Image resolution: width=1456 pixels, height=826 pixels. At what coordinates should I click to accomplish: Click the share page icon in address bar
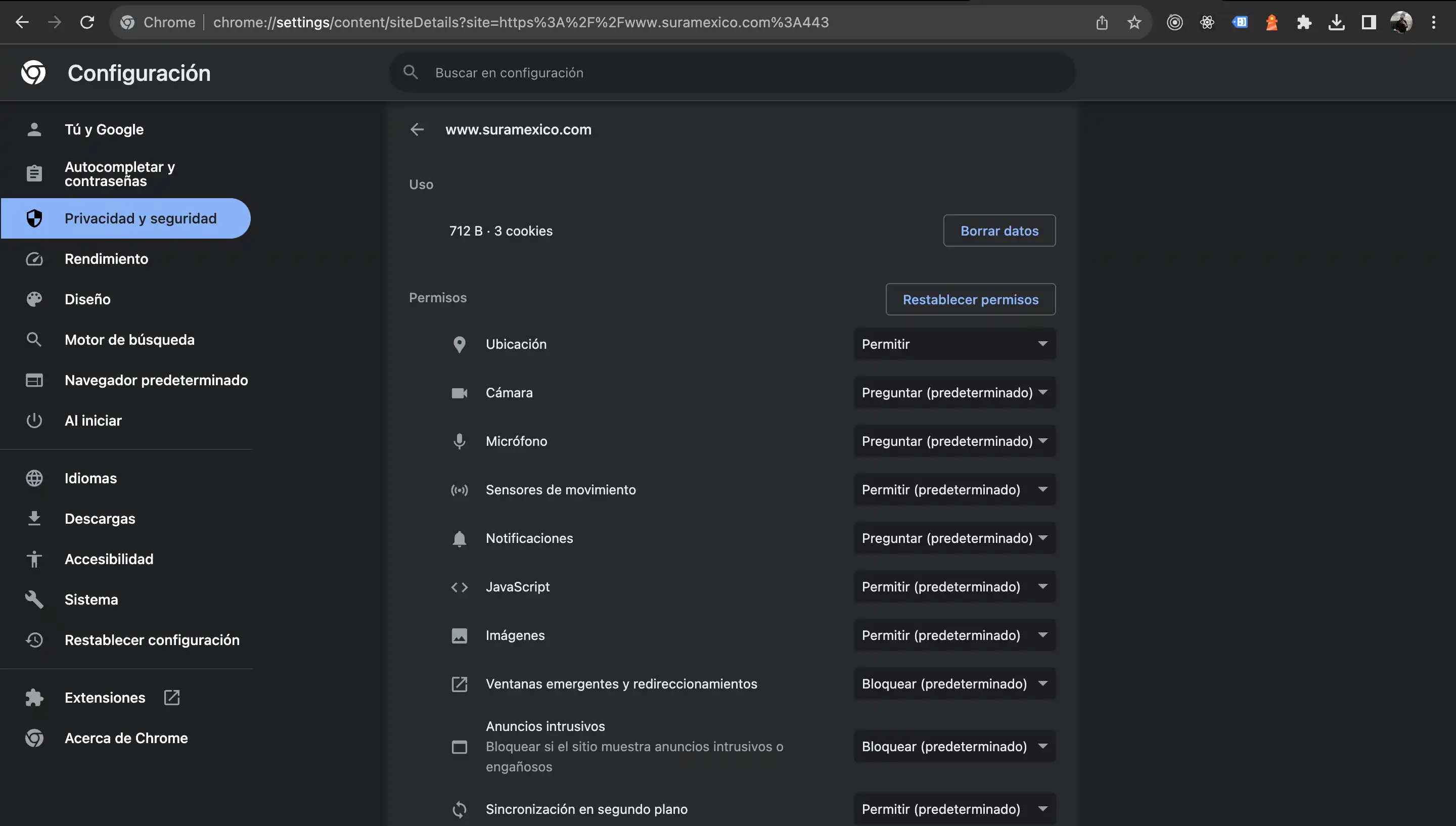click(x=1102, y=22)
